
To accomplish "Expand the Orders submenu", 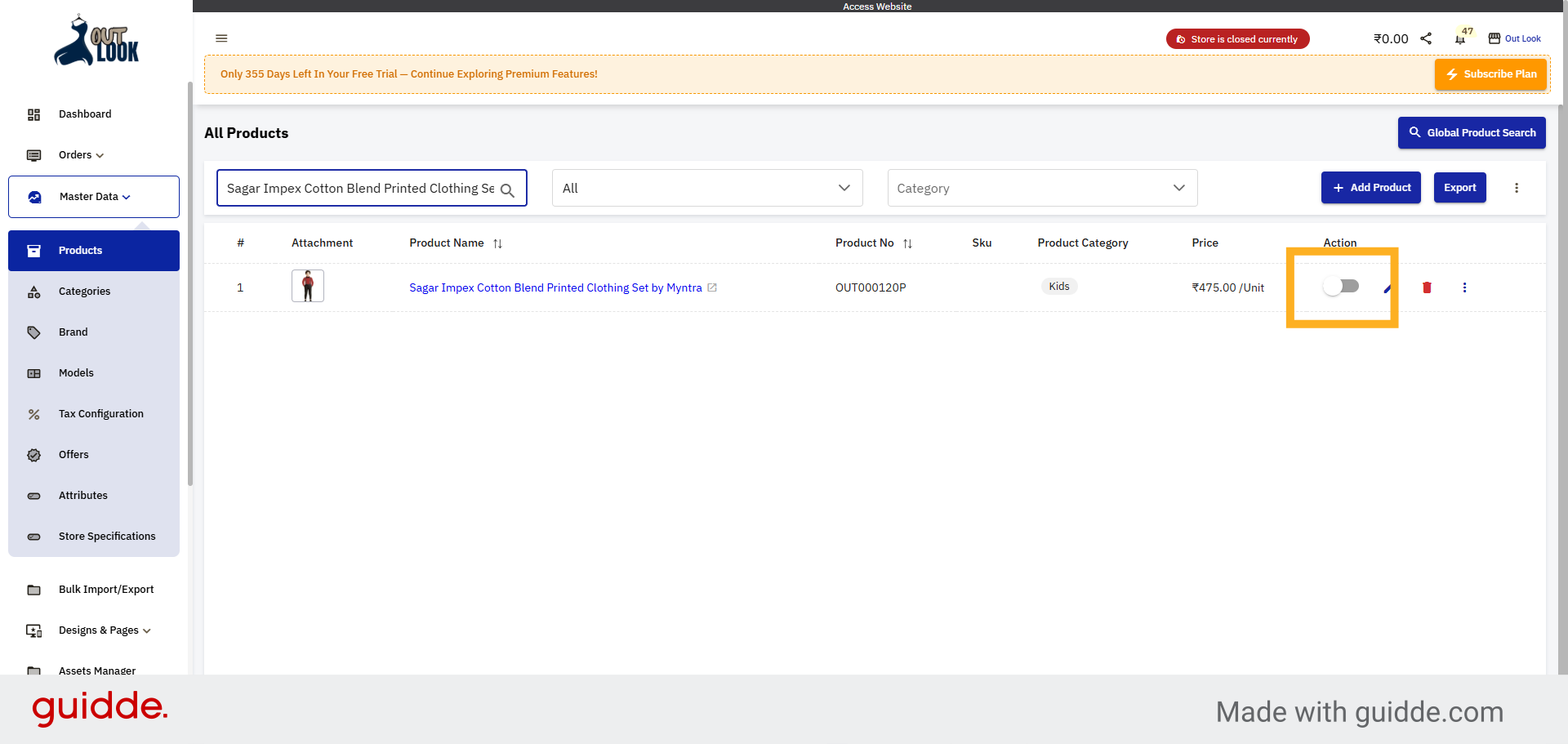I will (100, 155).
